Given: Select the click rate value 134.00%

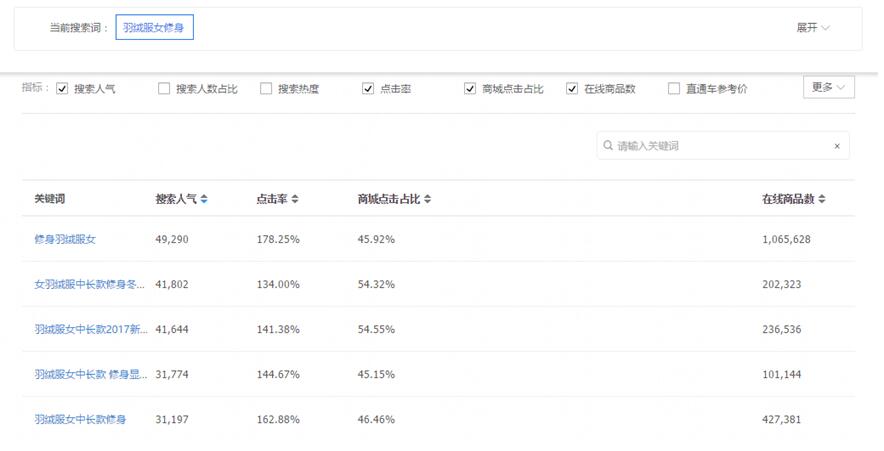Looking at the screenshot, I should pos(278,284).
